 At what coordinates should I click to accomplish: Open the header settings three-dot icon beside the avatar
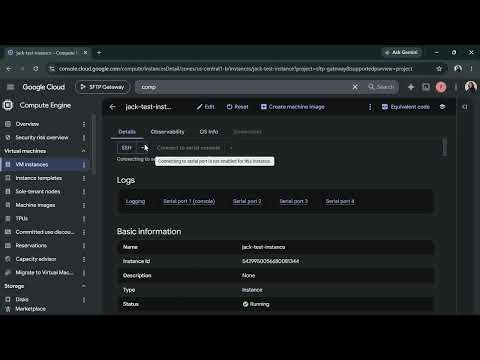[456, 87]
